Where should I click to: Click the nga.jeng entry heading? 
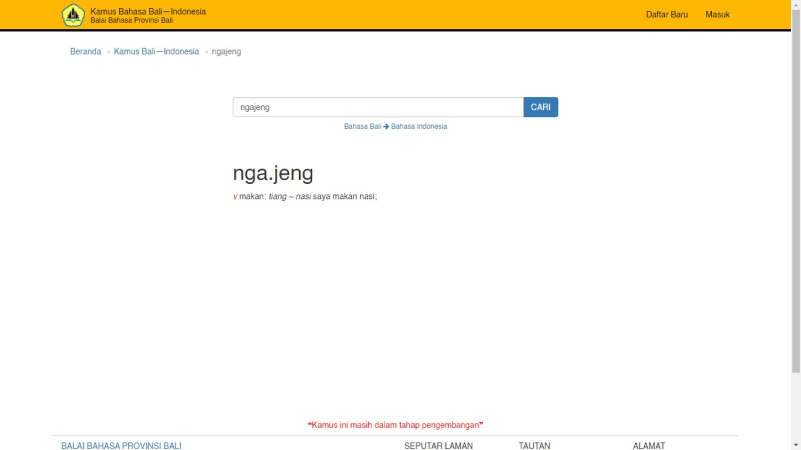pyautogui.click(x=272, y=173)
